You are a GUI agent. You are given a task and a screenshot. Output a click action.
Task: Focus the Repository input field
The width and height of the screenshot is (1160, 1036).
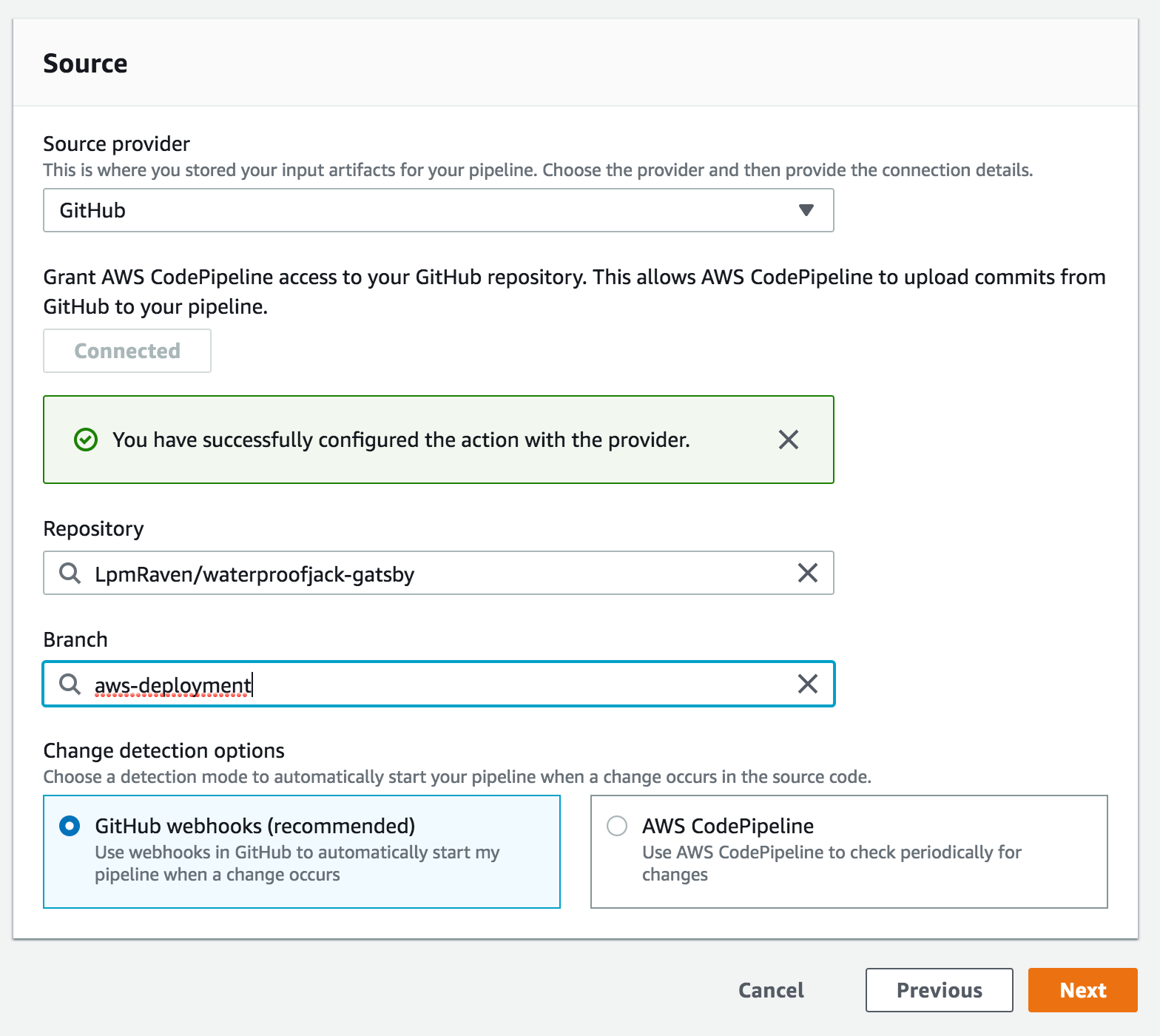click(x=436, y=573)
